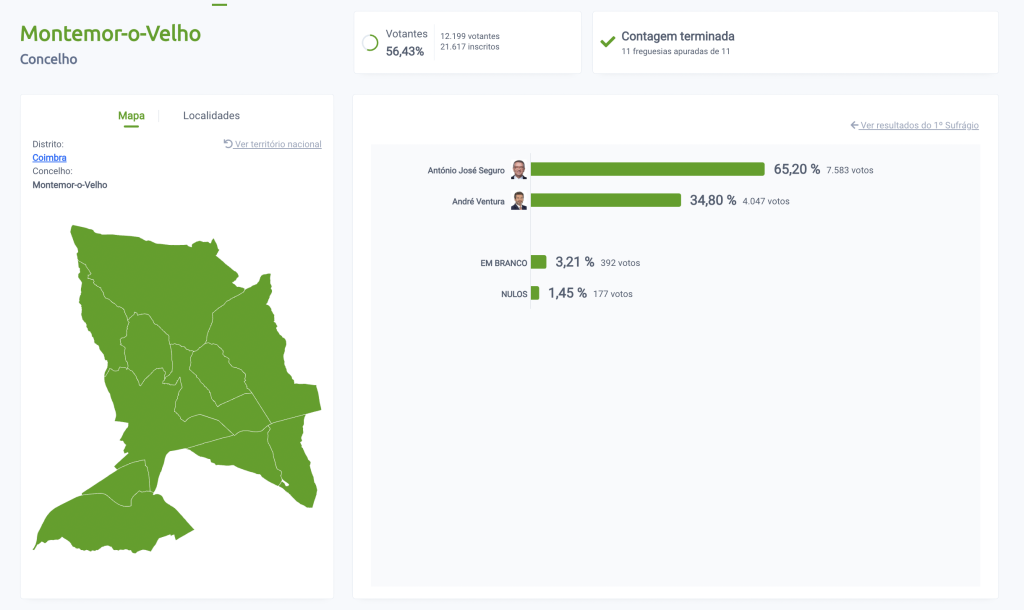Click the 65,20 % result value
This screenshot has height=610, width=1024.
click(796, 170)
